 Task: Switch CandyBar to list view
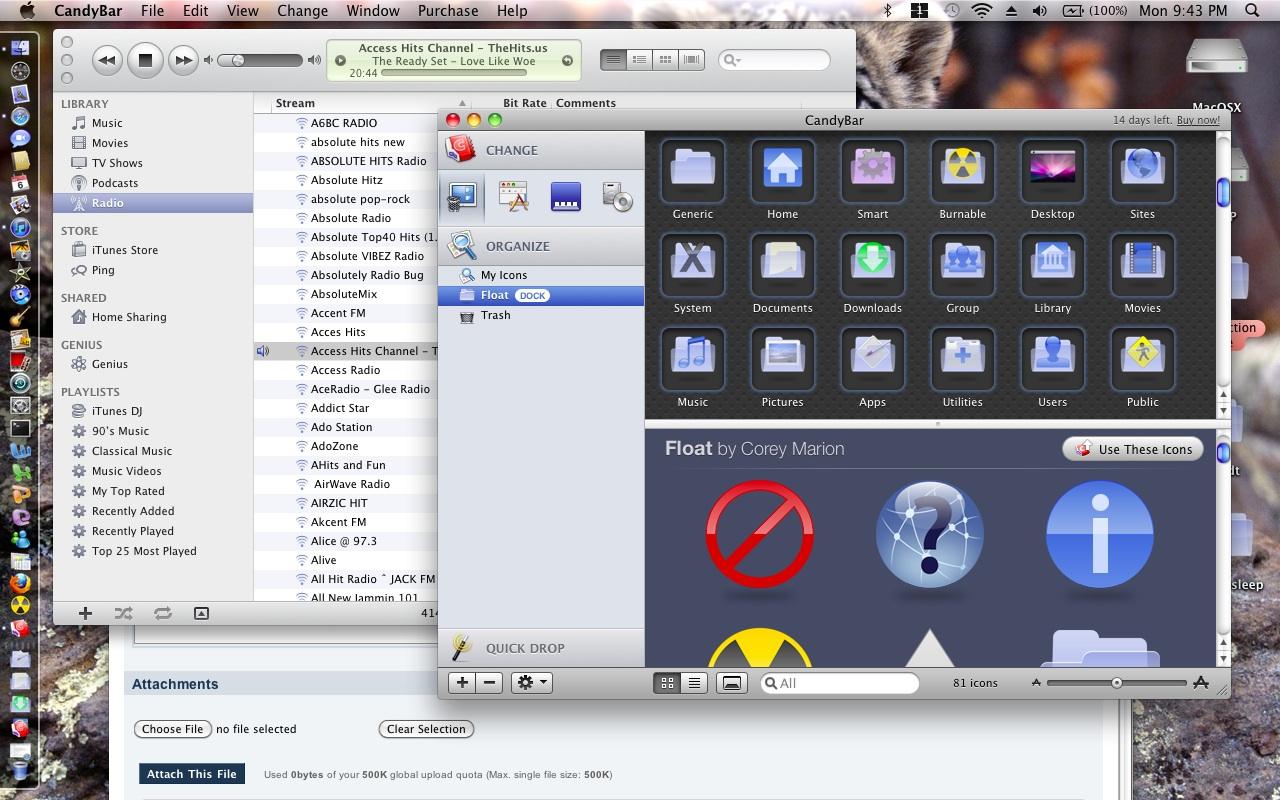click(694, 683)
